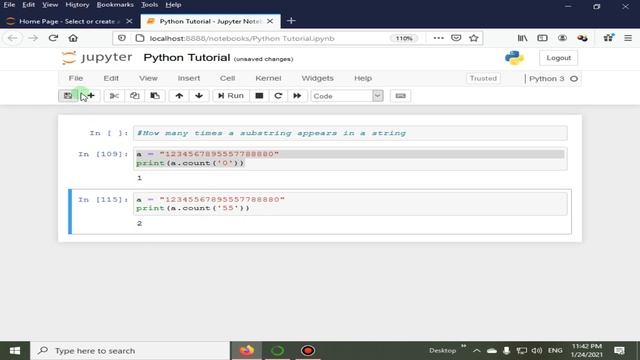The width and height of the screenshot is (640, 360).
Task: Go to Firefox home page
Action: coord(73,38)
